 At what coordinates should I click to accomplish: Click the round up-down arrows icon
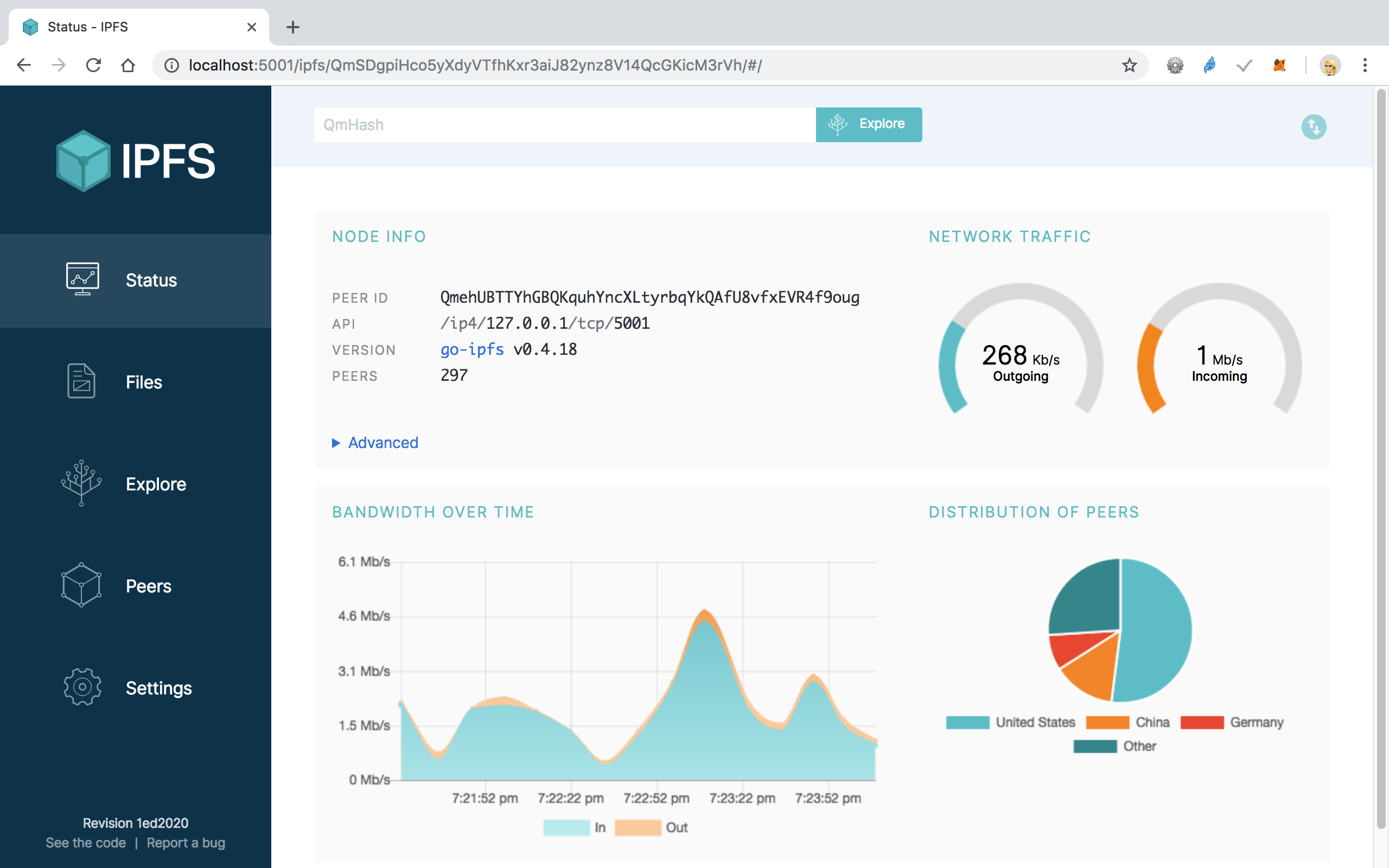(x=1313, y=126)
